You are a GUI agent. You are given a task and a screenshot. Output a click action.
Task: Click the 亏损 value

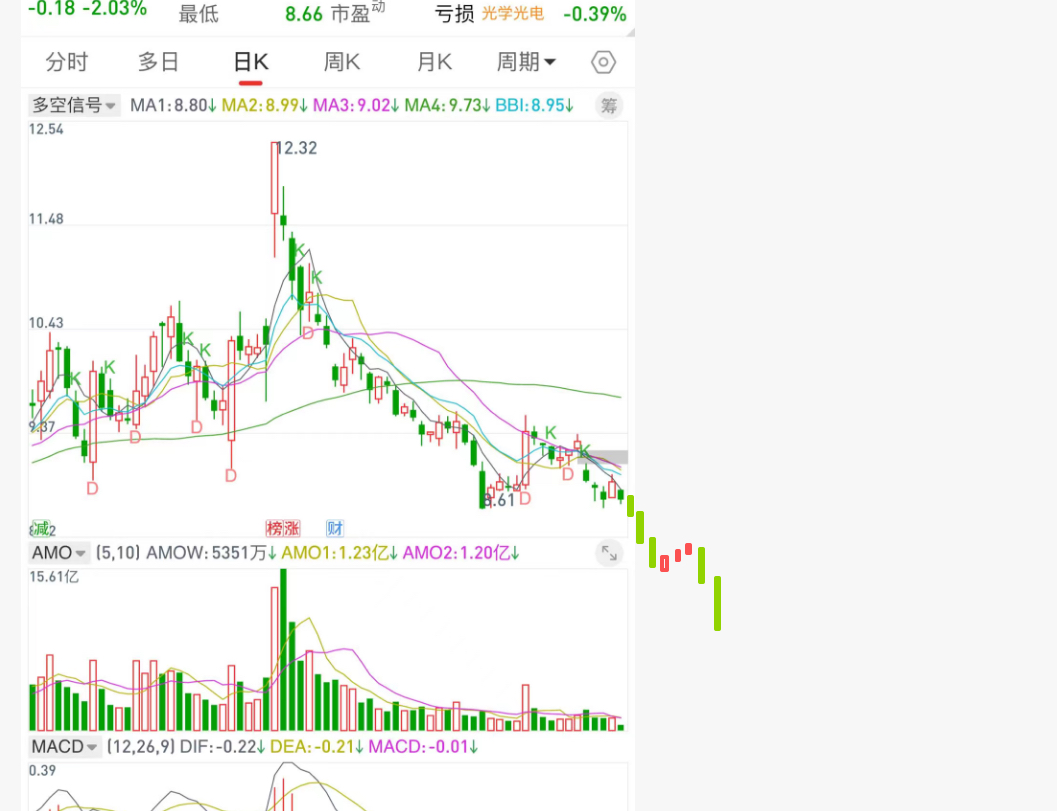[454, 13]
